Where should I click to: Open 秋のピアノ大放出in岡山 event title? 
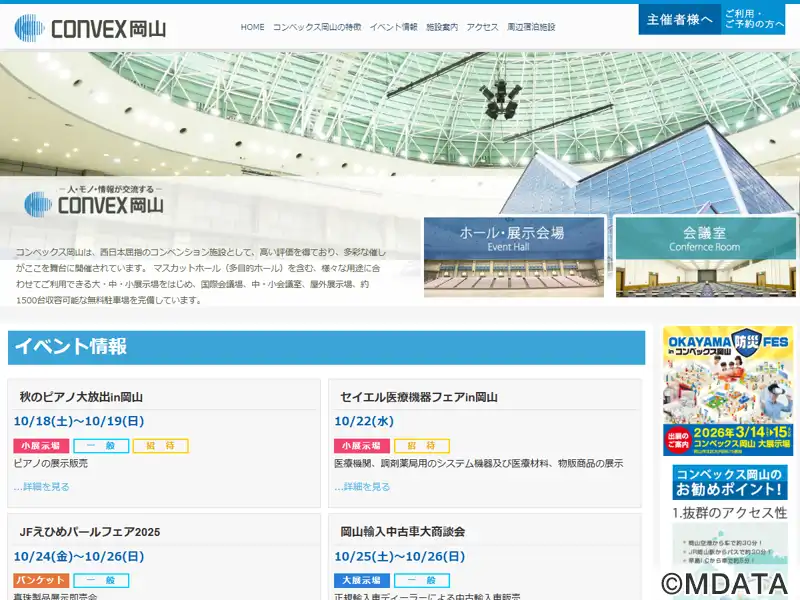81,397
